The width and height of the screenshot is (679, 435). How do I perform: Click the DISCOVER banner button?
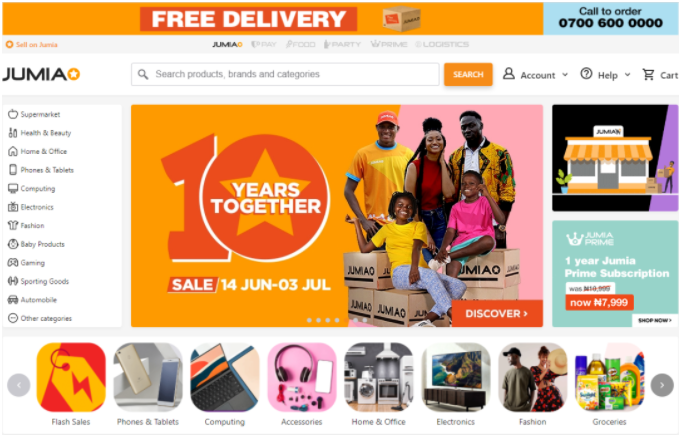coord(497,313)
